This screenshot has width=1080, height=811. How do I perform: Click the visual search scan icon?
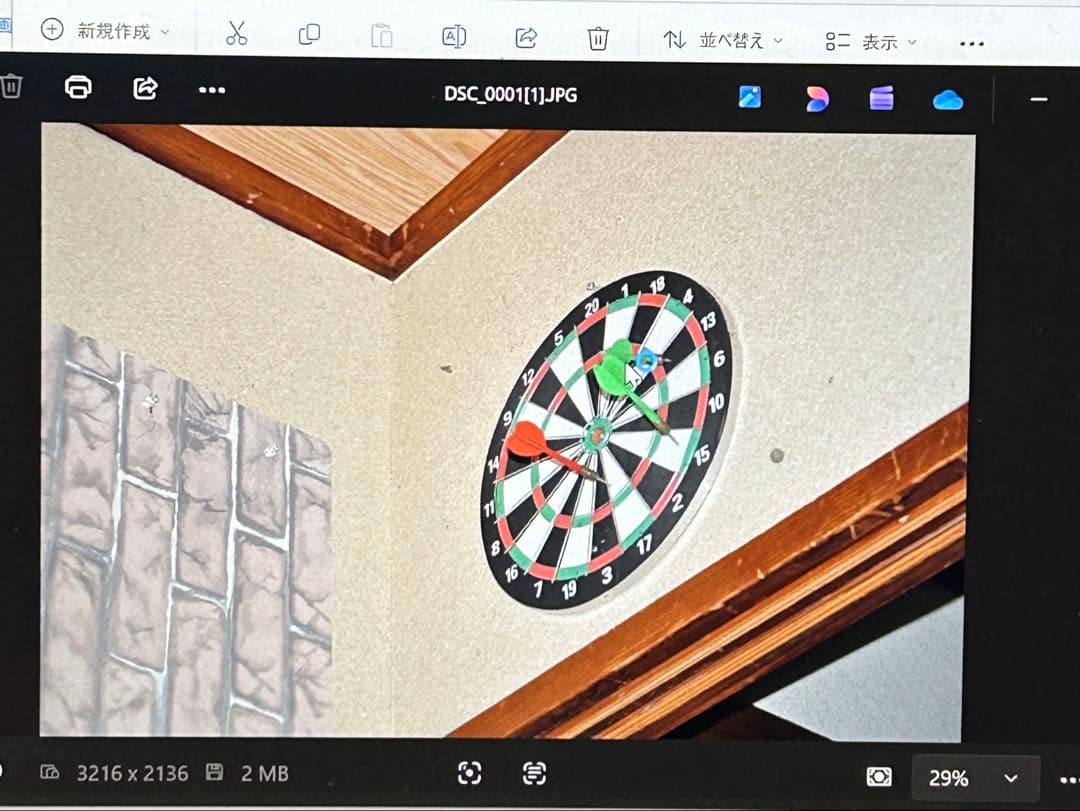tap(469, 773)
